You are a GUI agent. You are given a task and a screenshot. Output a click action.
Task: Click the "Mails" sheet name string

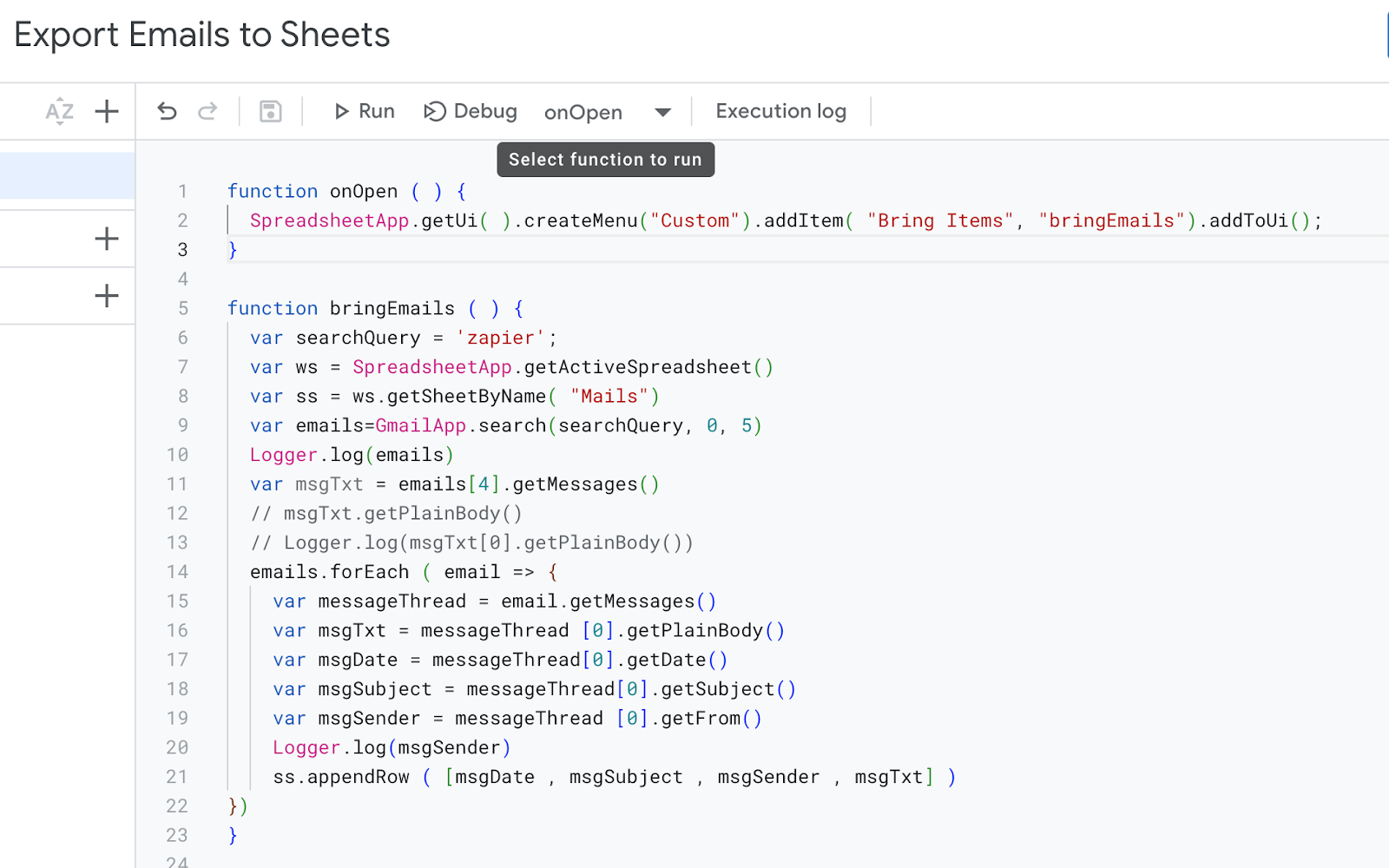pos(609,396)
